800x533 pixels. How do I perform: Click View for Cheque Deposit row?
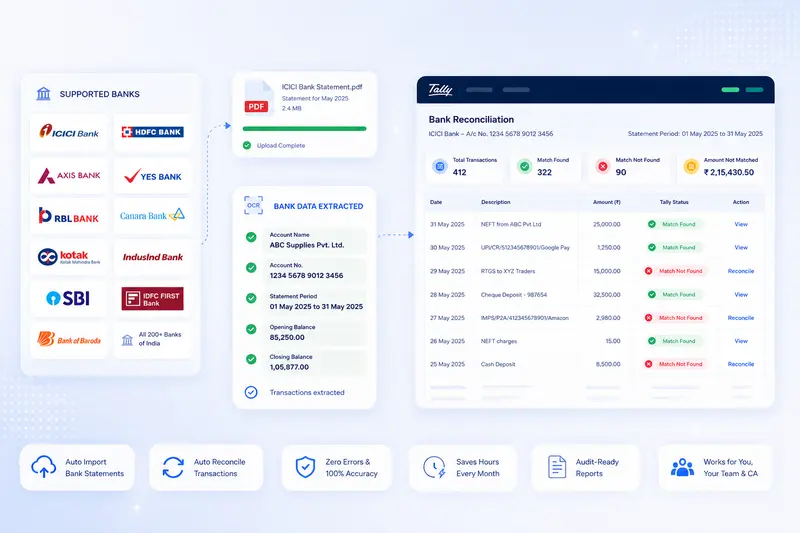(x=741, y=295)
